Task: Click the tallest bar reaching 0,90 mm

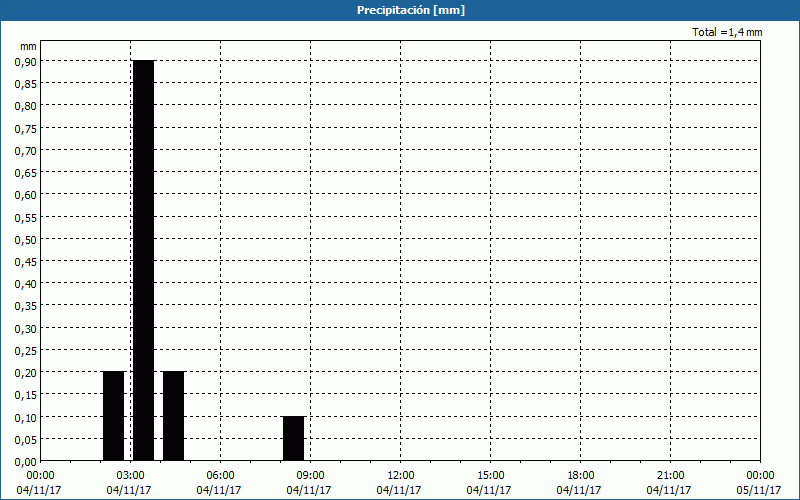Action: (x=143, y=261)
